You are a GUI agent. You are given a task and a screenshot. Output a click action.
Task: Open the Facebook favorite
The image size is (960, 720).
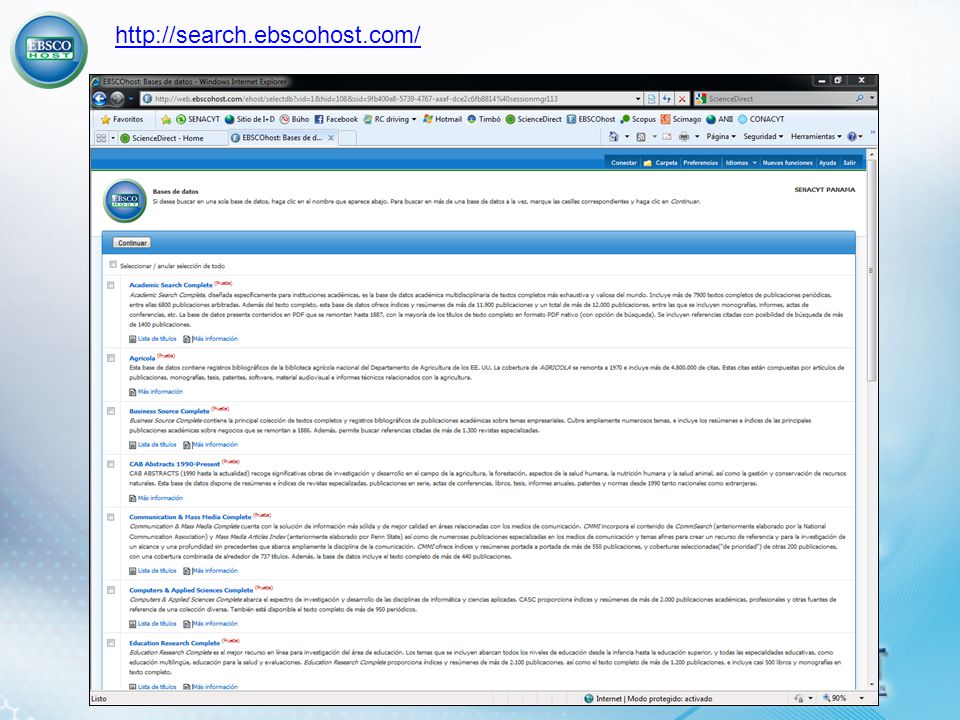coord(336,119)
